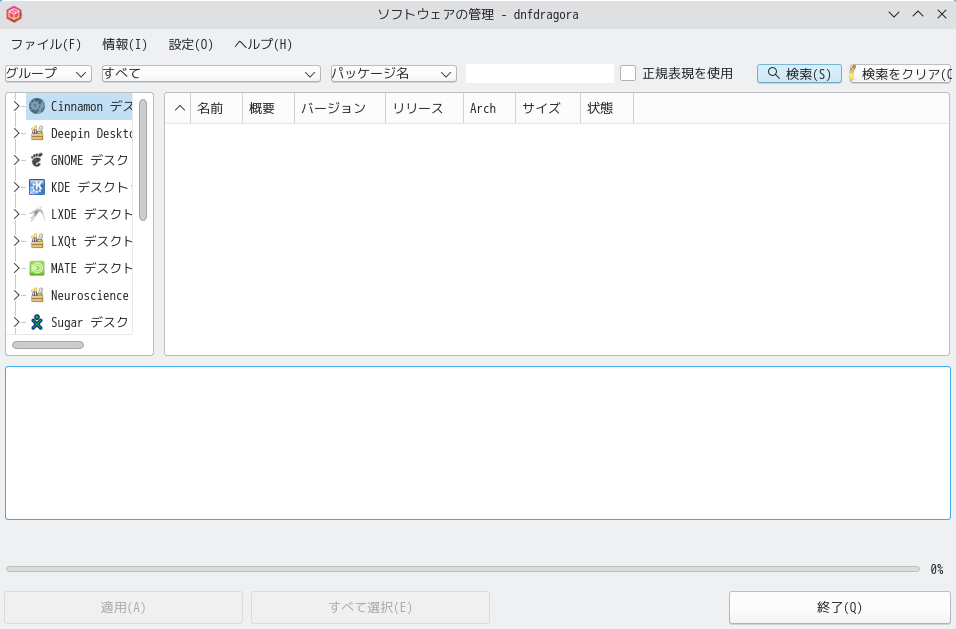Click the broom icon on 検索をクリア button
This screenshot has width=956, height=629.
tap(853, 73)
